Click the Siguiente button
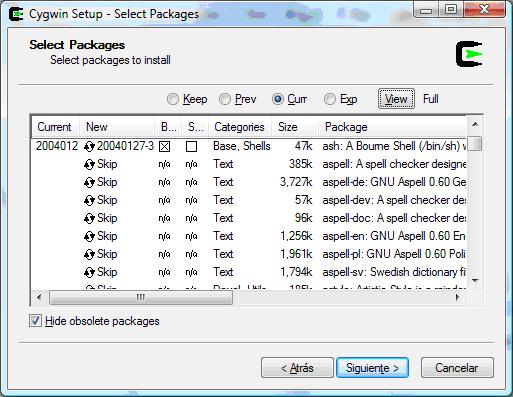The image size is (513, 397). [x=372, y=368]
